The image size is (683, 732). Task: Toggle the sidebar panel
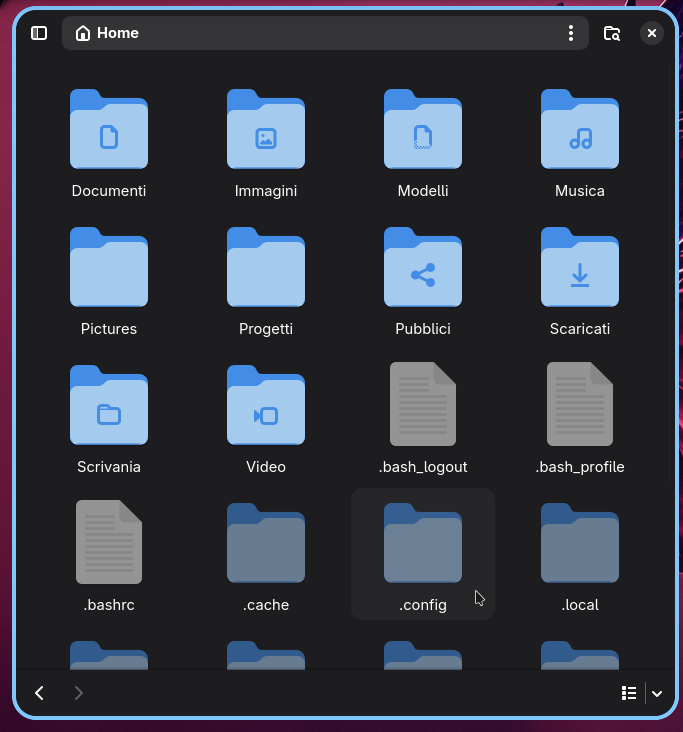(x=39, y=33)
